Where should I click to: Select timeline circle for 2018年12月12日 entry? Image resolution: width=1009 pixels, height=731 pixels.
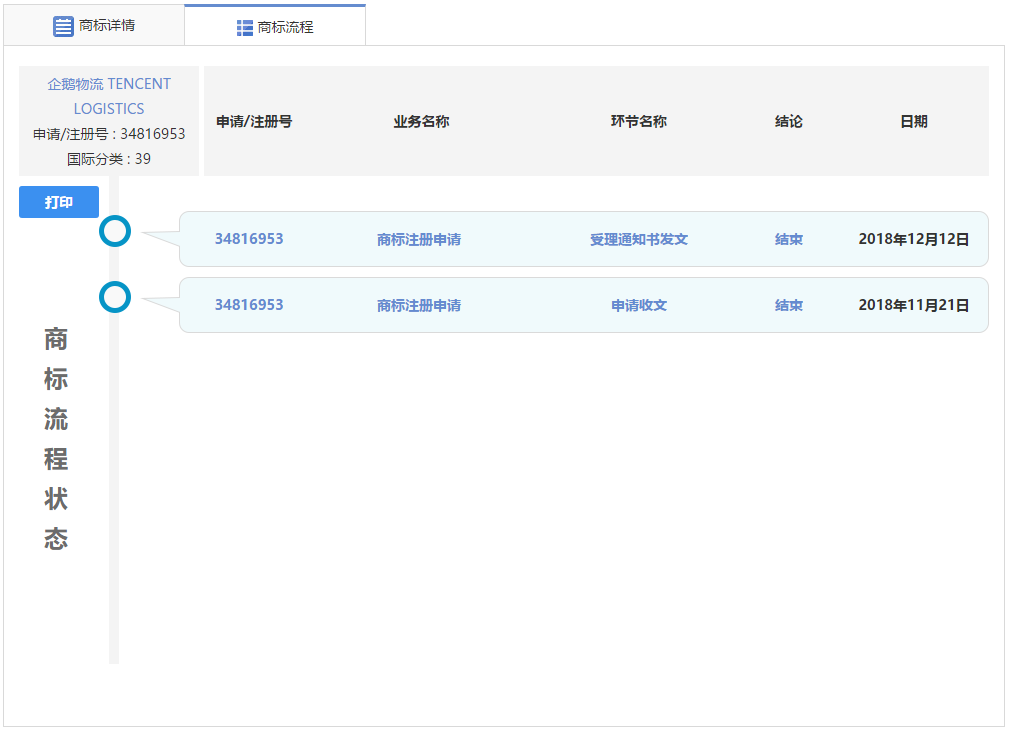coord(115,231)
